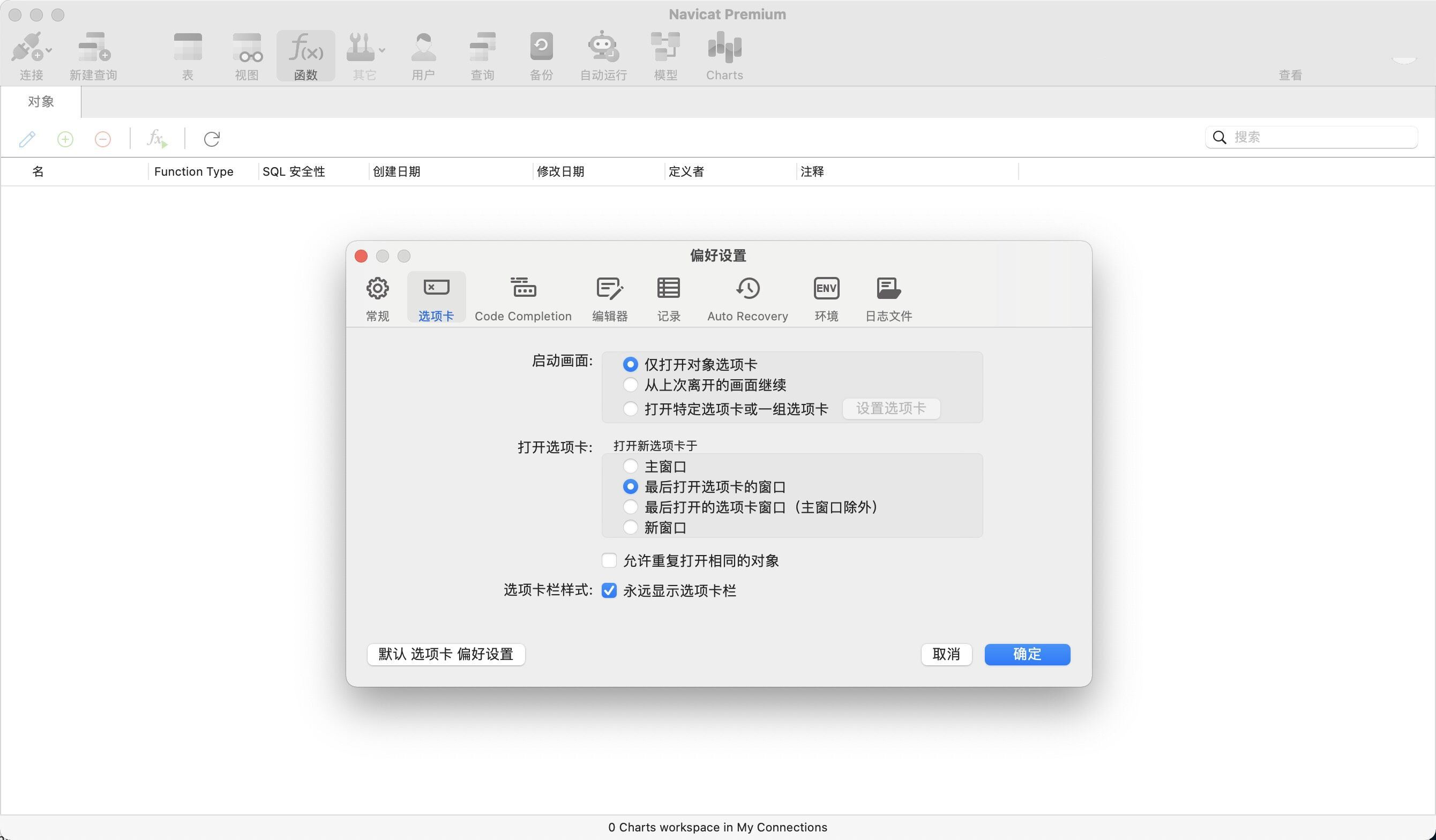Select 最后打开的选项卡窗口（主窗口除外）radio
Viewport: 1436px width, 840px height.
click(x=630, y=507)
